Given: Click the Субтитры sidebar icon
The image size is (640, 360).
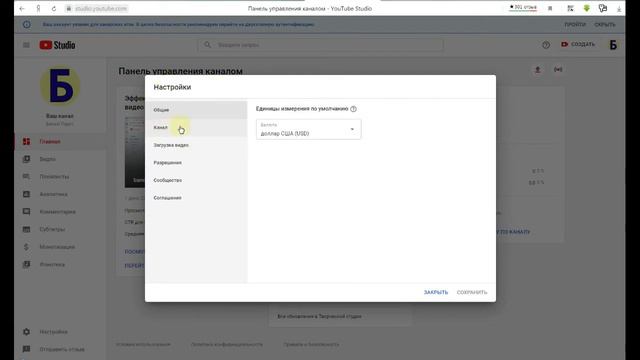Looking at the screenshot, I should click(x=27, y=229).
